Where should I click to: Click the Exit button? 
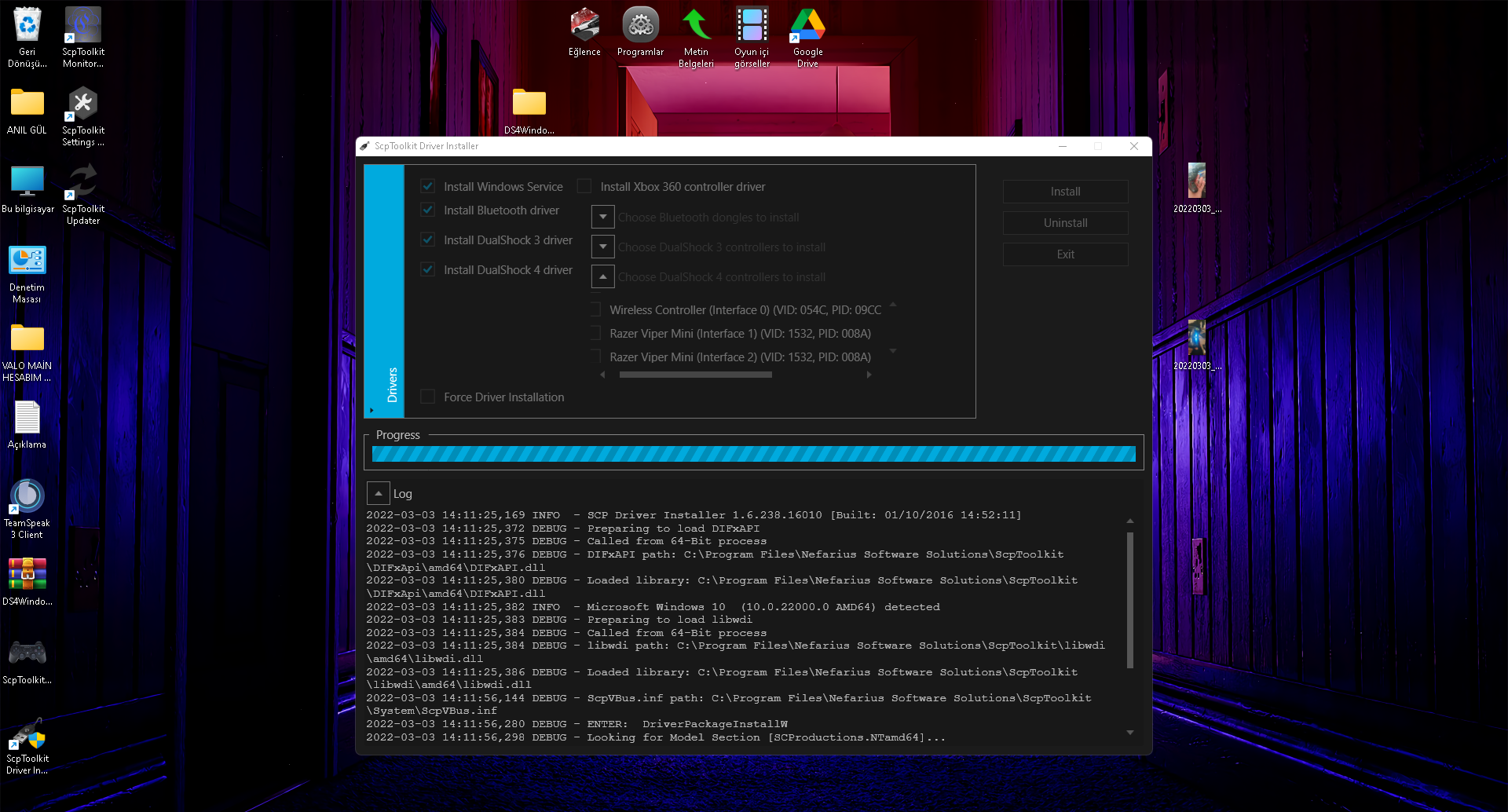pos(1065,254)
